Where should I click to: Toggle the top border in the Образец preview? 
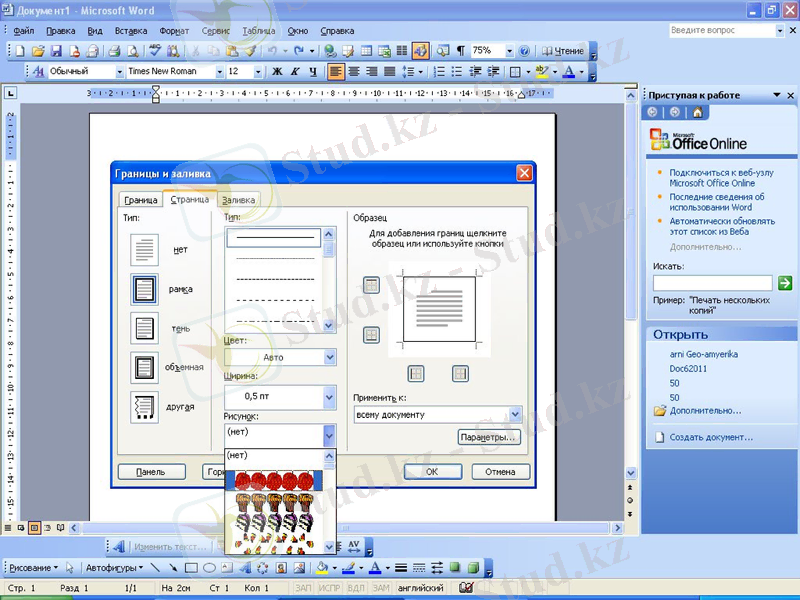pyautogui.click(x=371, y=284)
